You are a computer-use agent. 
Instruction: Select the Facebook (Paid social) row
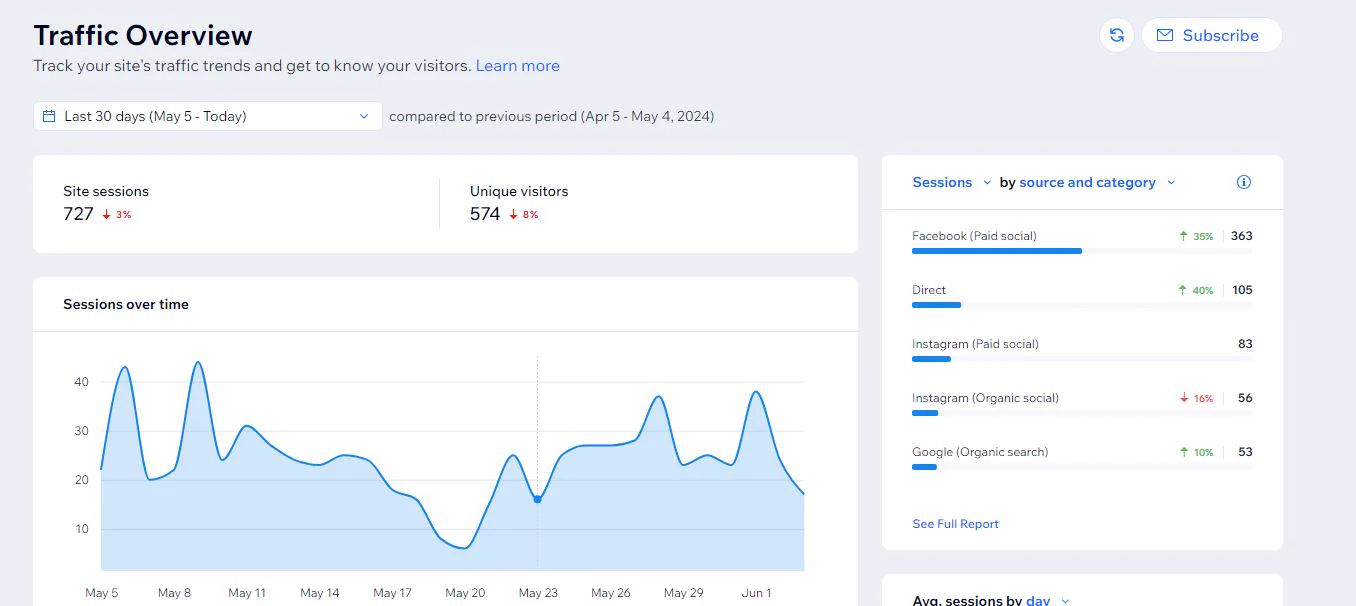[1082, 242]
